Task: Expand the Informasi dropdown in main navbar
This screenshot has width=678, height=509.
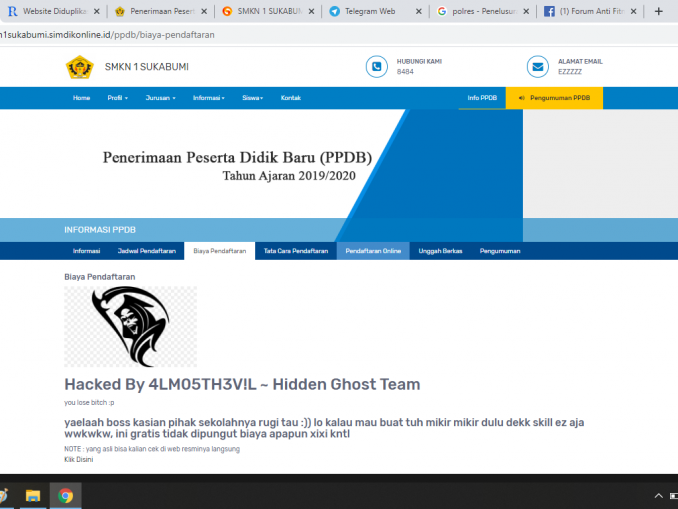Action: coord(208,98)
